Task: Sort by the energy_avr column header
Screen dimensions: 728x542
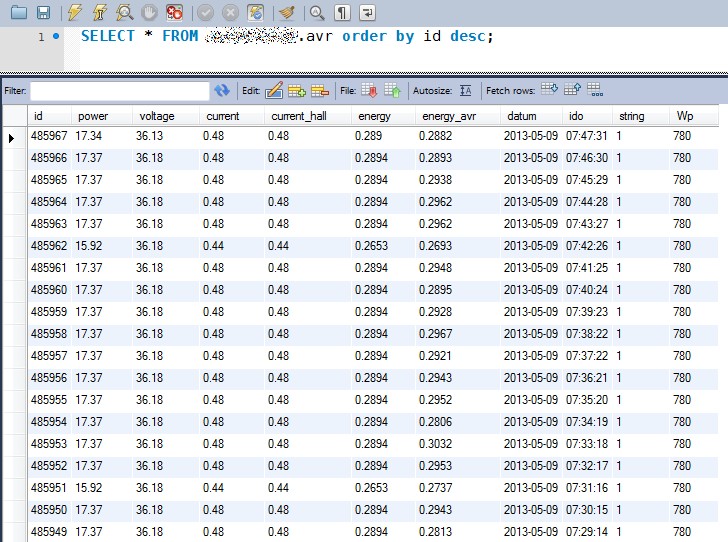Action: 449,116
